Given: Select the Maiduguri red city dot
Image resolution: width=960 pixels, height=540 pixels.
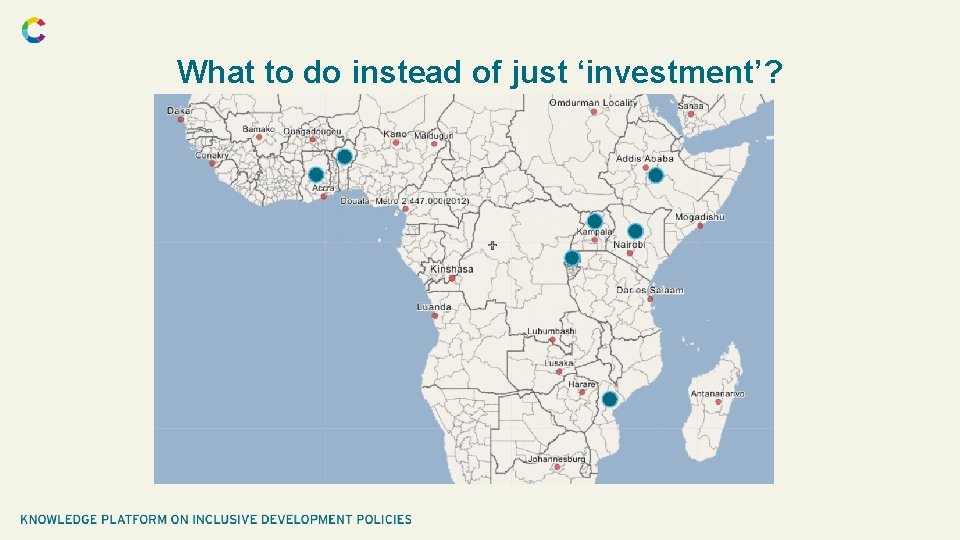Looking at the screenshot, I should point(434,144).
